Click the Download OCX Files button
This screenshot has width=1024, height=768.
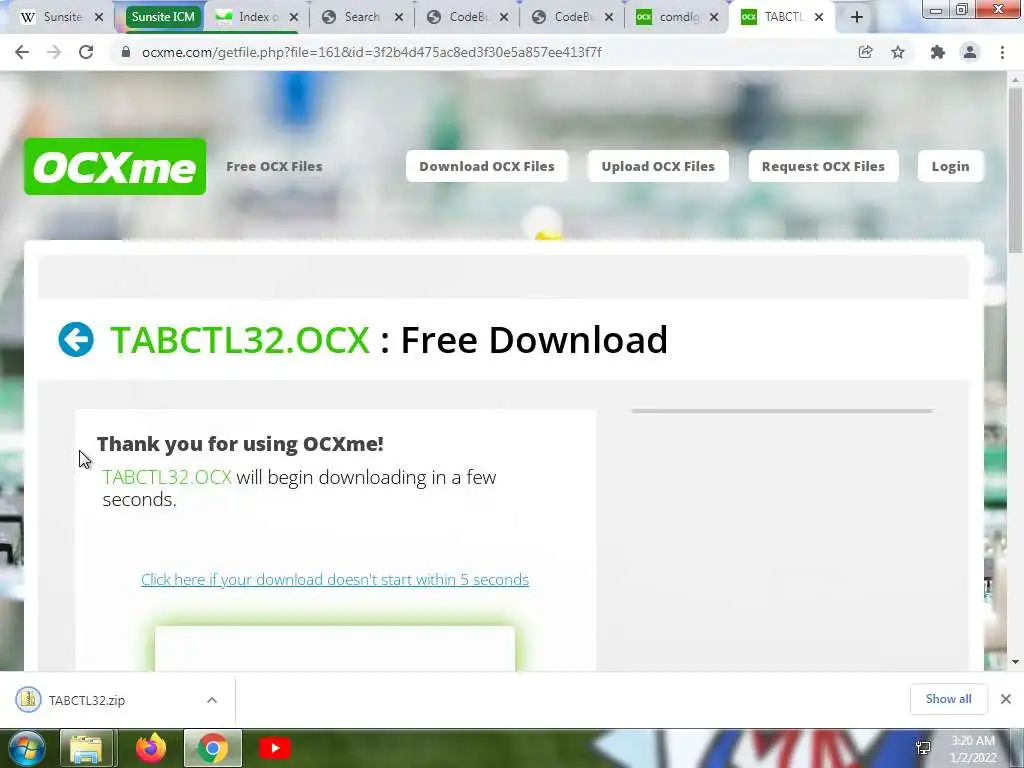487,167
